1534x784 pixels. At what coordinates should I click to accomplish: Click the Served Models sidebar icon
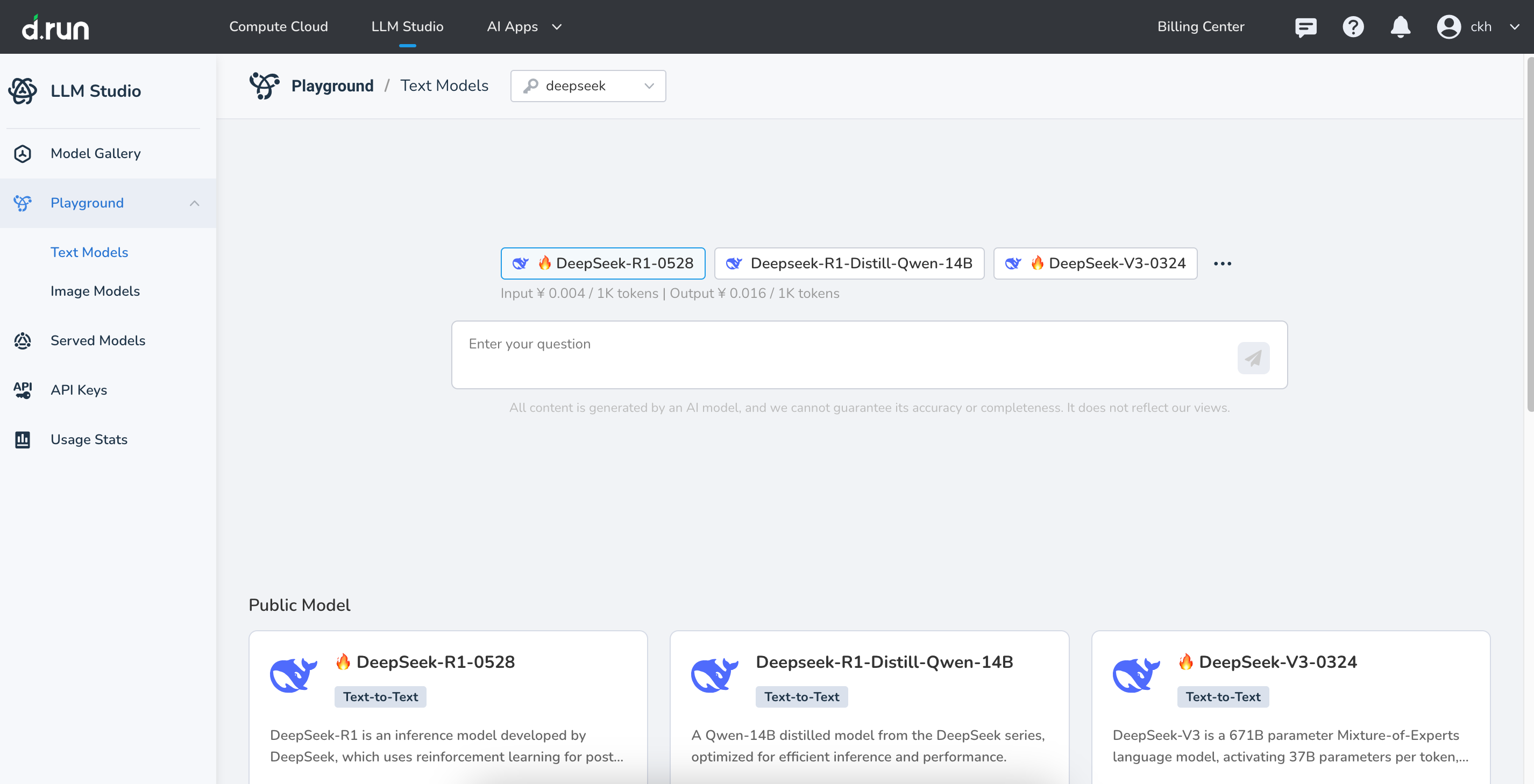pyautogui.click(x=23, y=340)
